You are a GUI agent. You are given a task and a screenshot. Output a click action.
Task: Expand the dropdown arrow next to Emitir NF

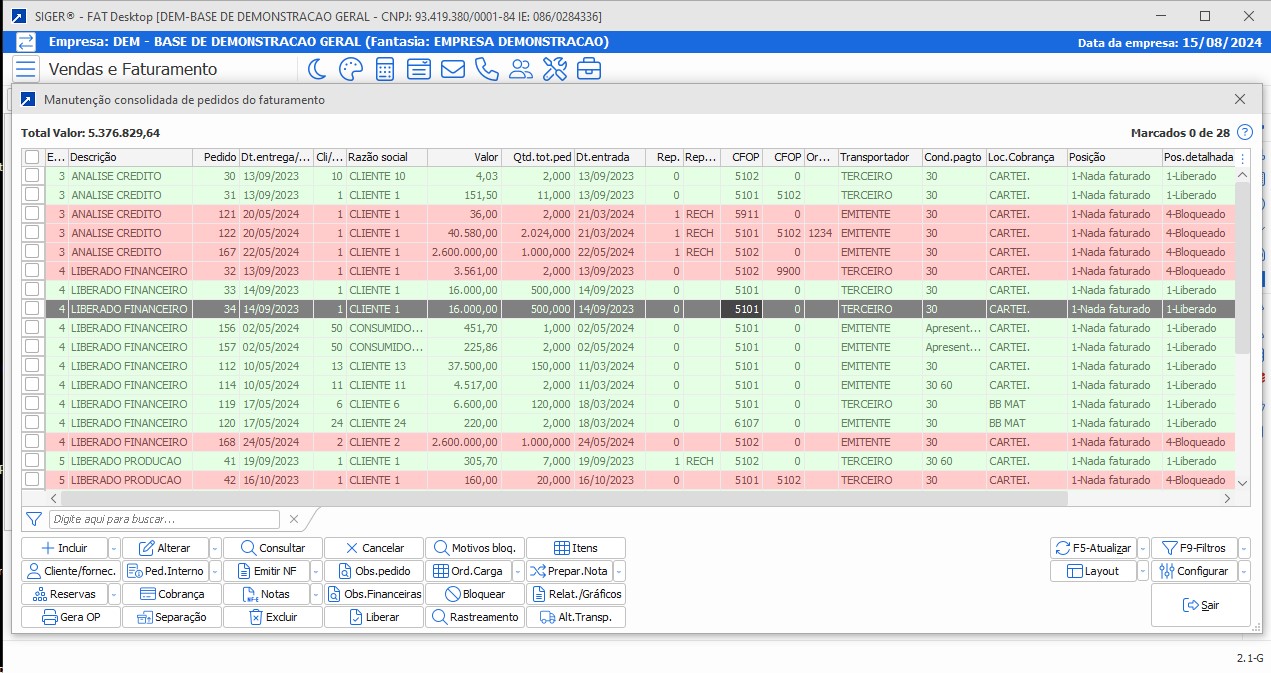click(x=315, y=571)
